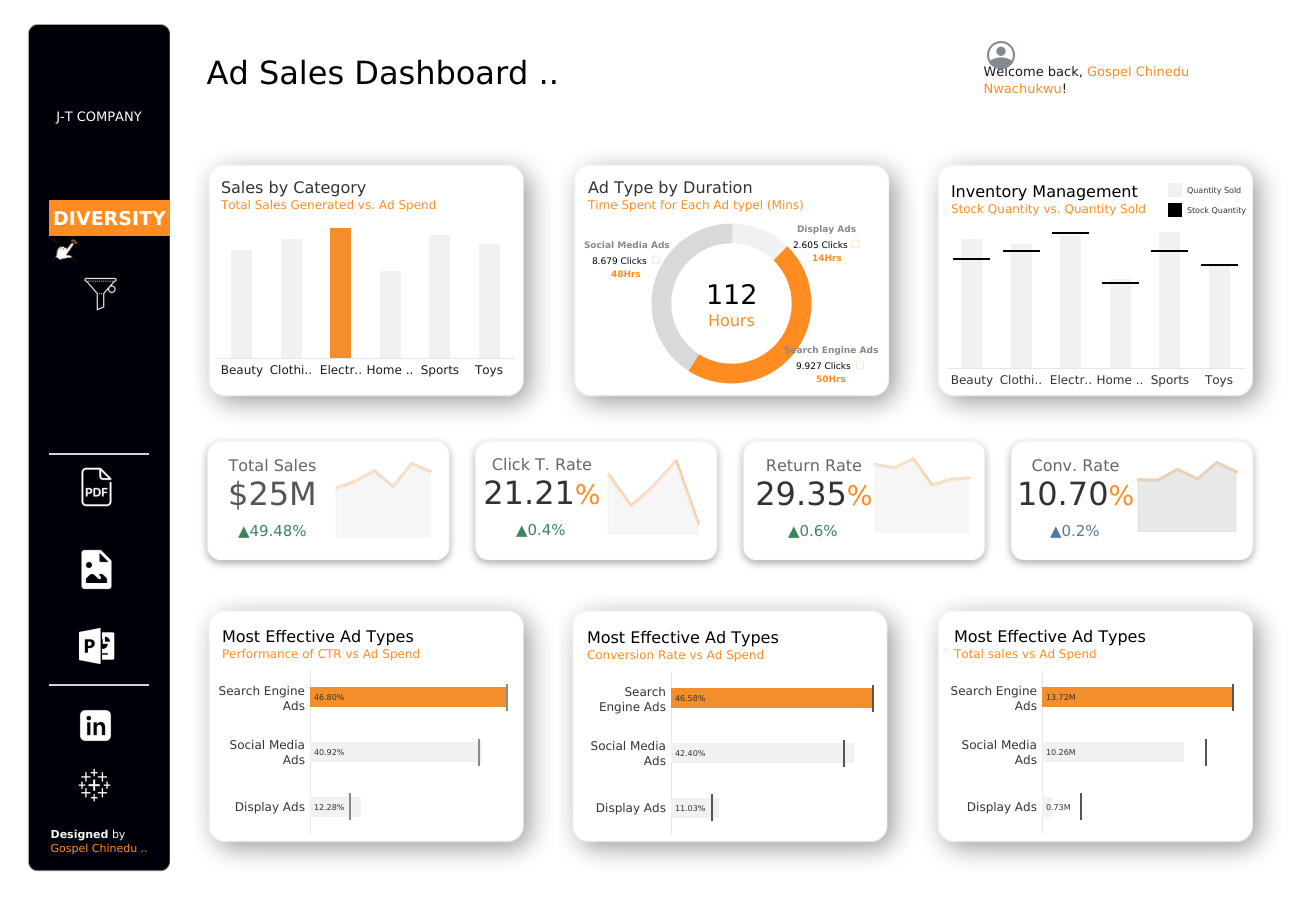Image resolution: width=1299 pixels, height=899 pixels.
Task: Click the Quantity Sold legend swatch
Action: point(1175,190)
